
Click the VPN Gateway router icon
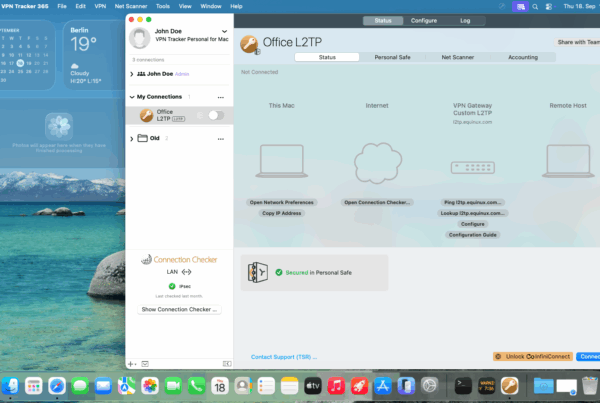(x=473, y=166)
